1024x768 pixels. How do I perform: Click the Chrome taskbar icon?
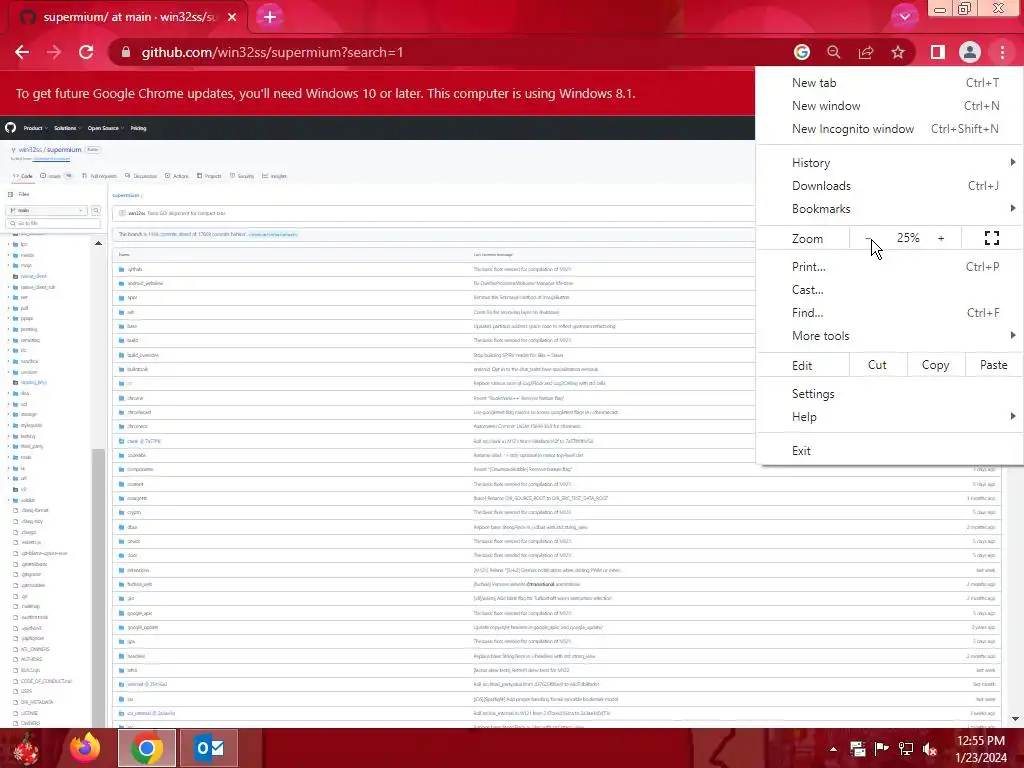147,748
